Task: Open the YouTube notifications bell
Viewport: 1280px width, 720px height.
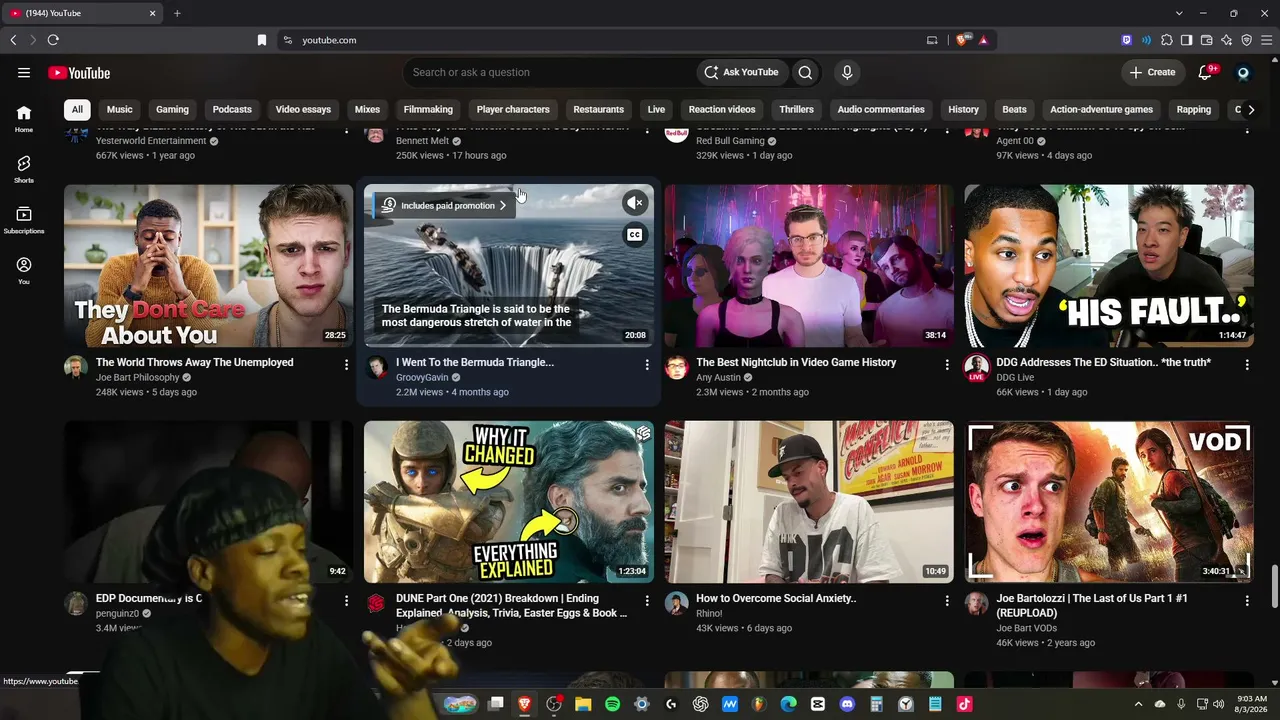Action: click(x=1205, y=72)
